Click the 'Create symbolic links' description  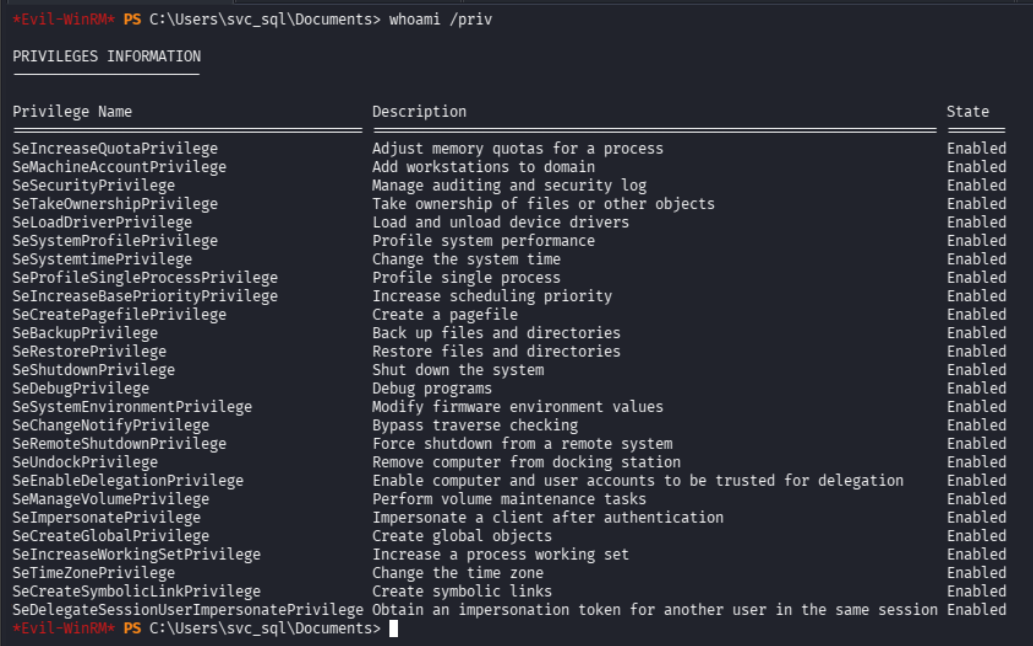pos(462,591)
